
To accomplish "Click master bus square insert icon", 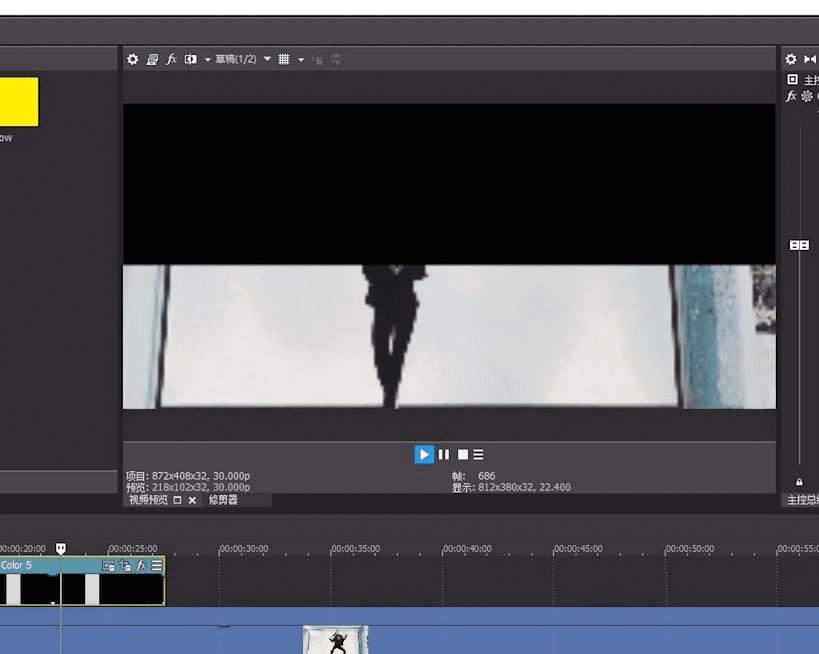I will pos(792,79).
